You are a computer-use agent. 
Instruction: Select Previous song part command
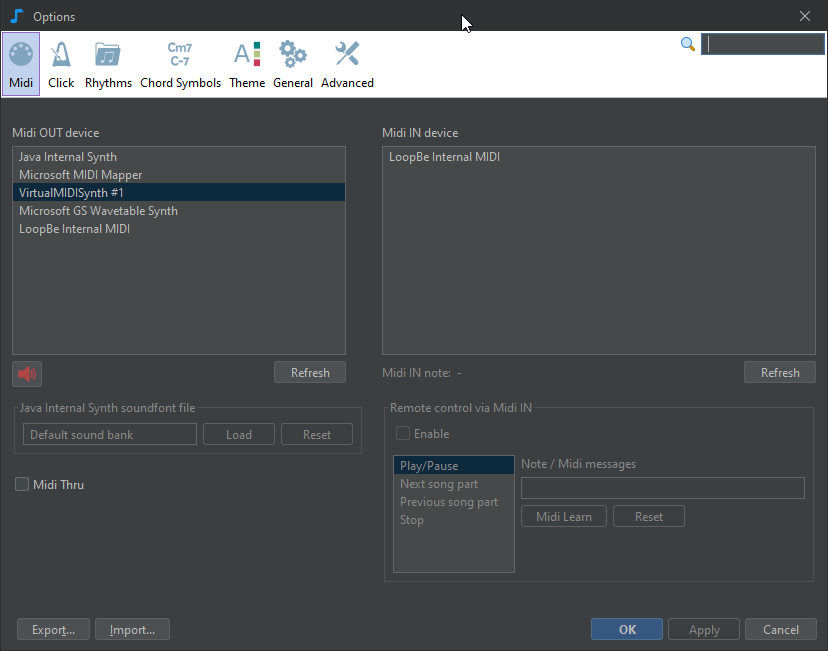(454, 502)
